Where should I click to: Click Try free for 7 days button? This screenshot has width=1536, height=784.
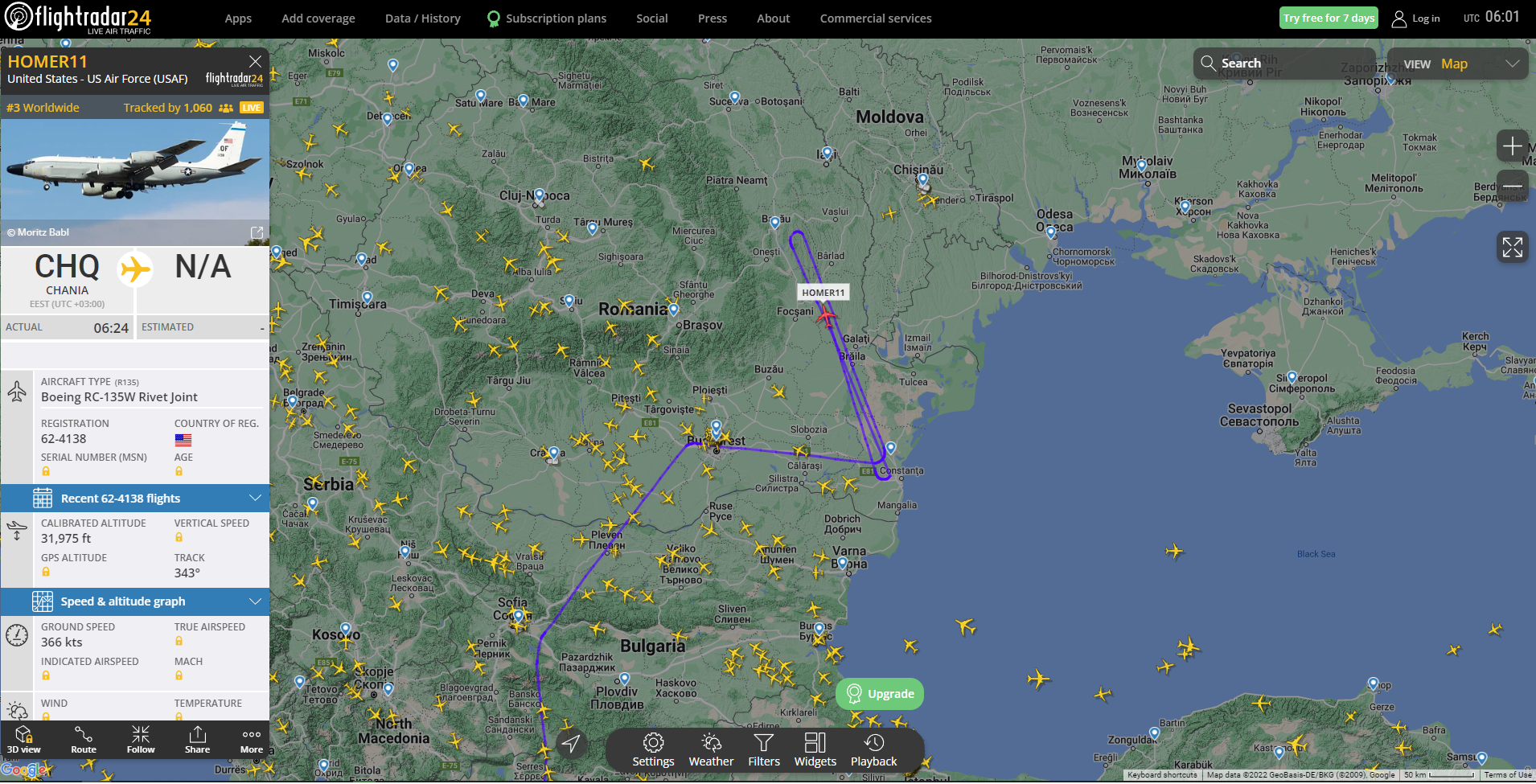coord(1329,18)
